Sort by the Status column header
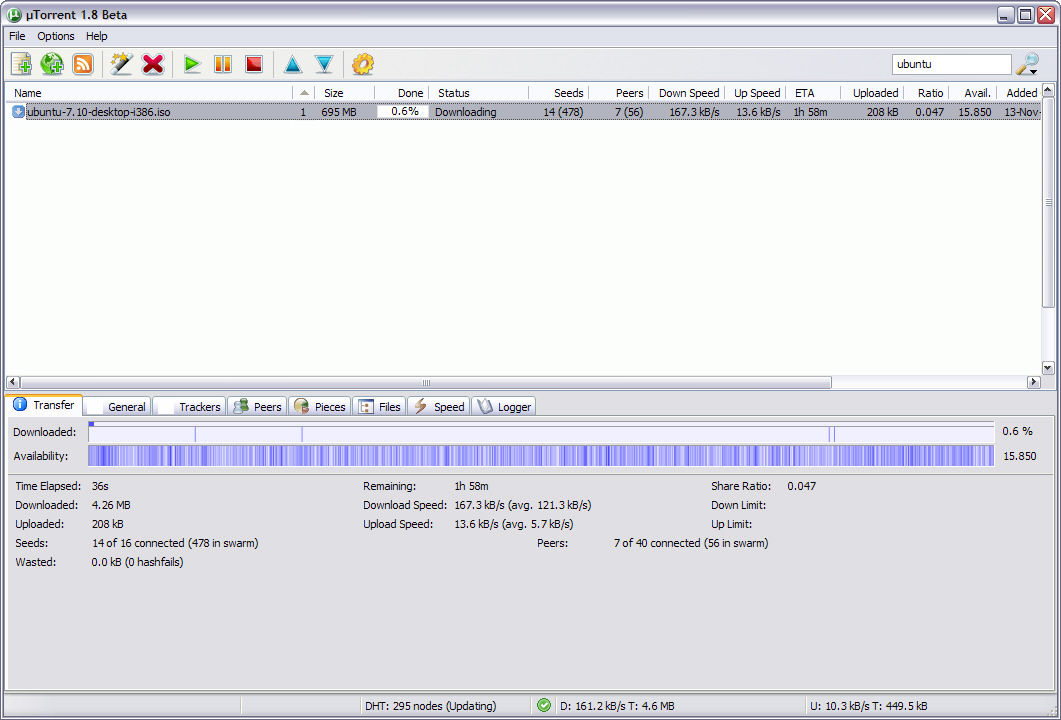This screenshot has width=1061, height=720. point(478,93)
